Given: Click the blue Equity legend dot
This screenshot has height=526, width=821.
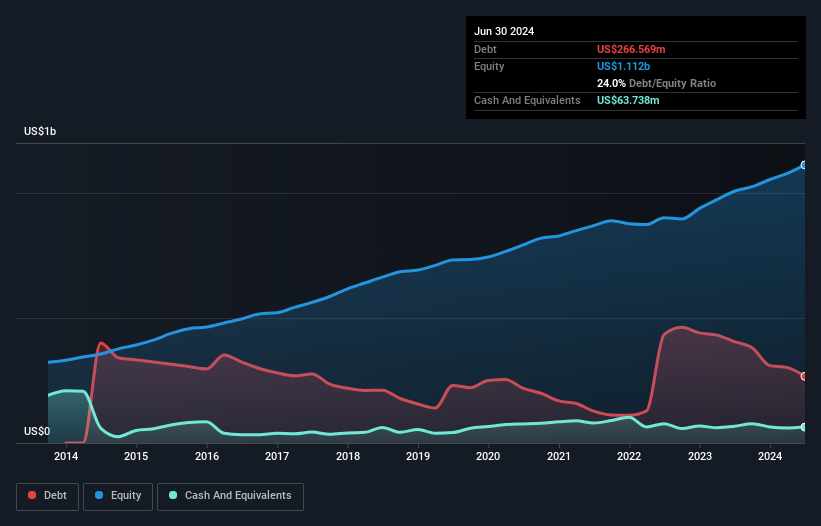Looking at the screenshot, I should click(99, 495).
